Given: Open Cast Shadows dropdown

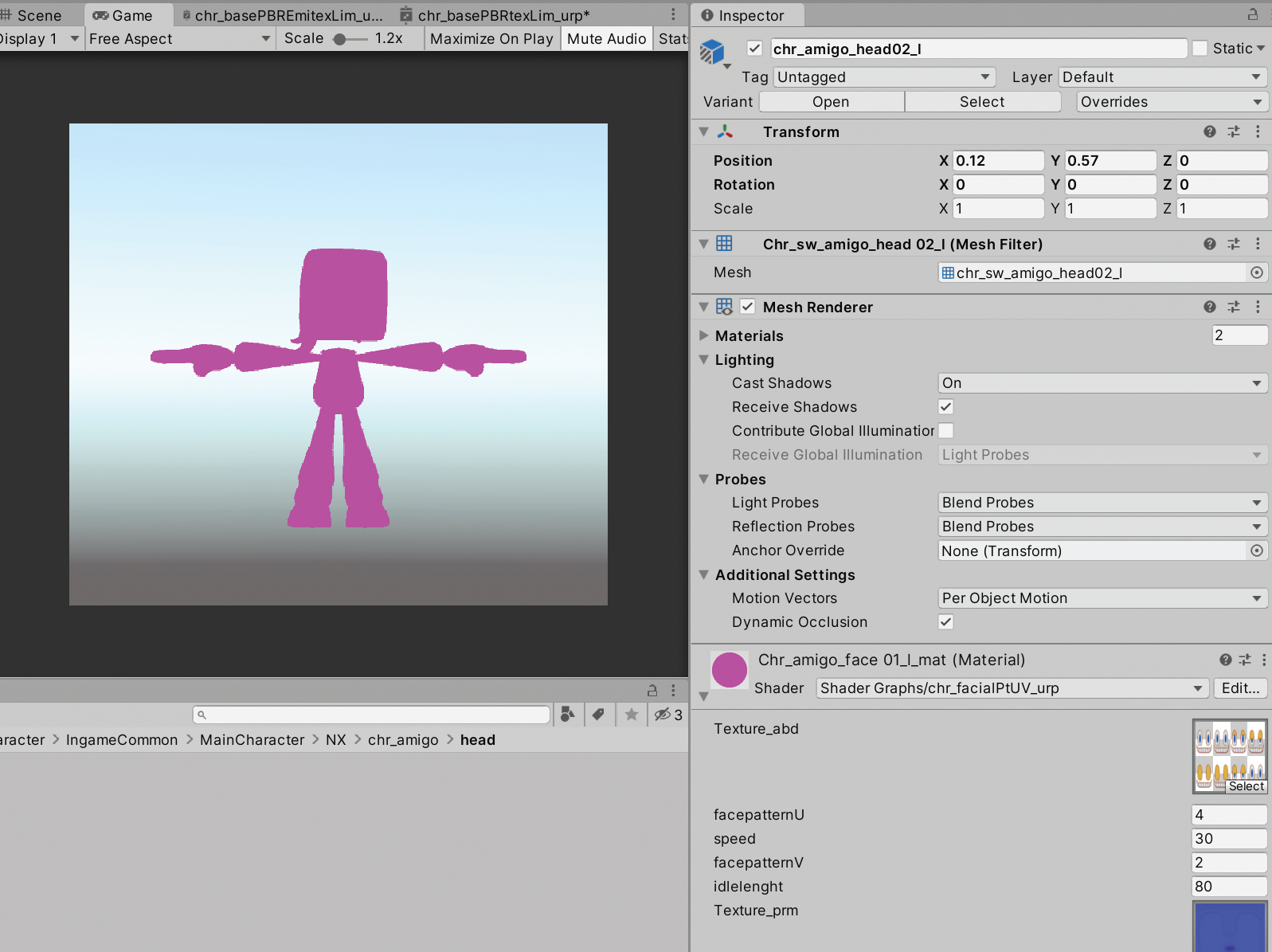Looking at the screenshot, I should coord(1102,383).
